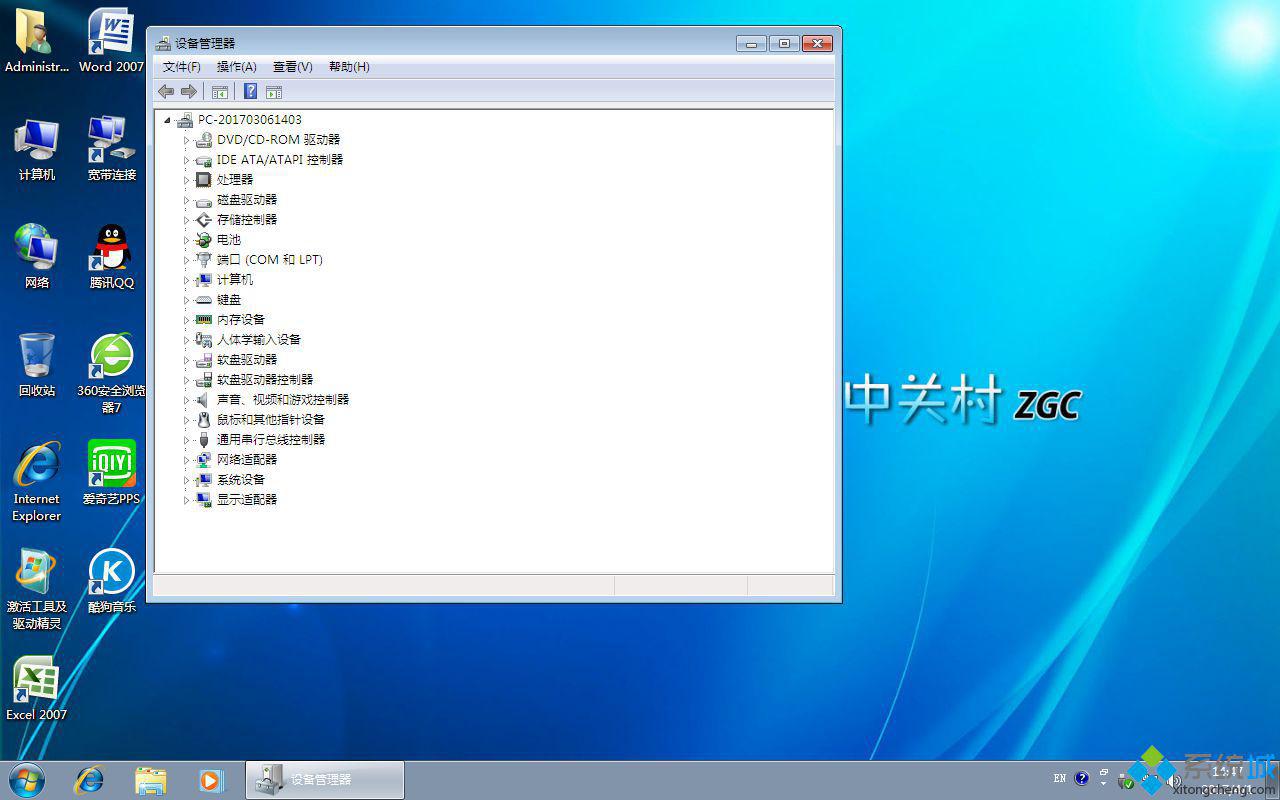The width and height of the screenshot is (1280, 800).
Task: Expand the 网络适配器 node arrow
Action: (186, 460)
